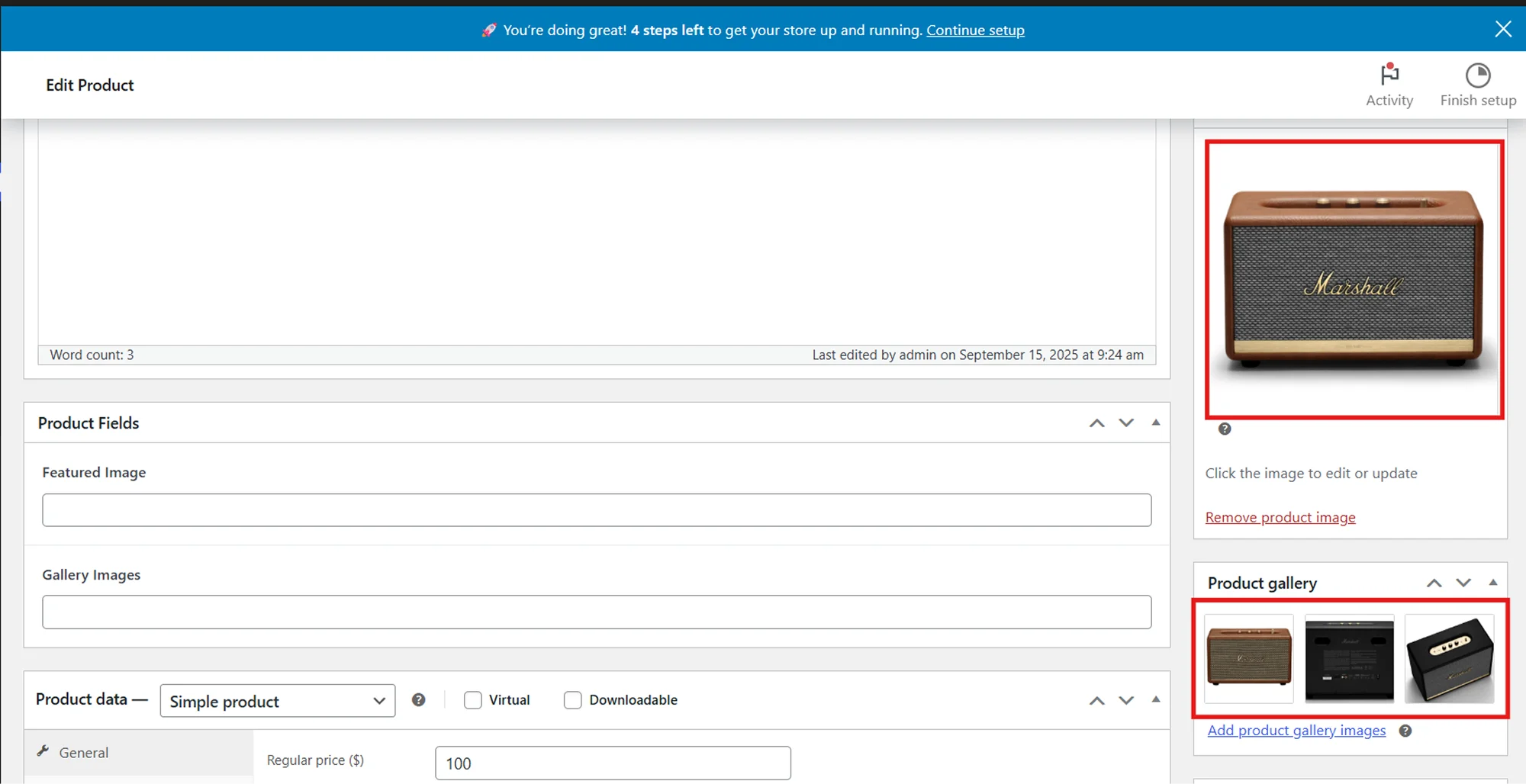The height and width of the screenshot is (784, 1526).
Task: Enable the Virtual product checkbox
Action: [x=473, y=699]
